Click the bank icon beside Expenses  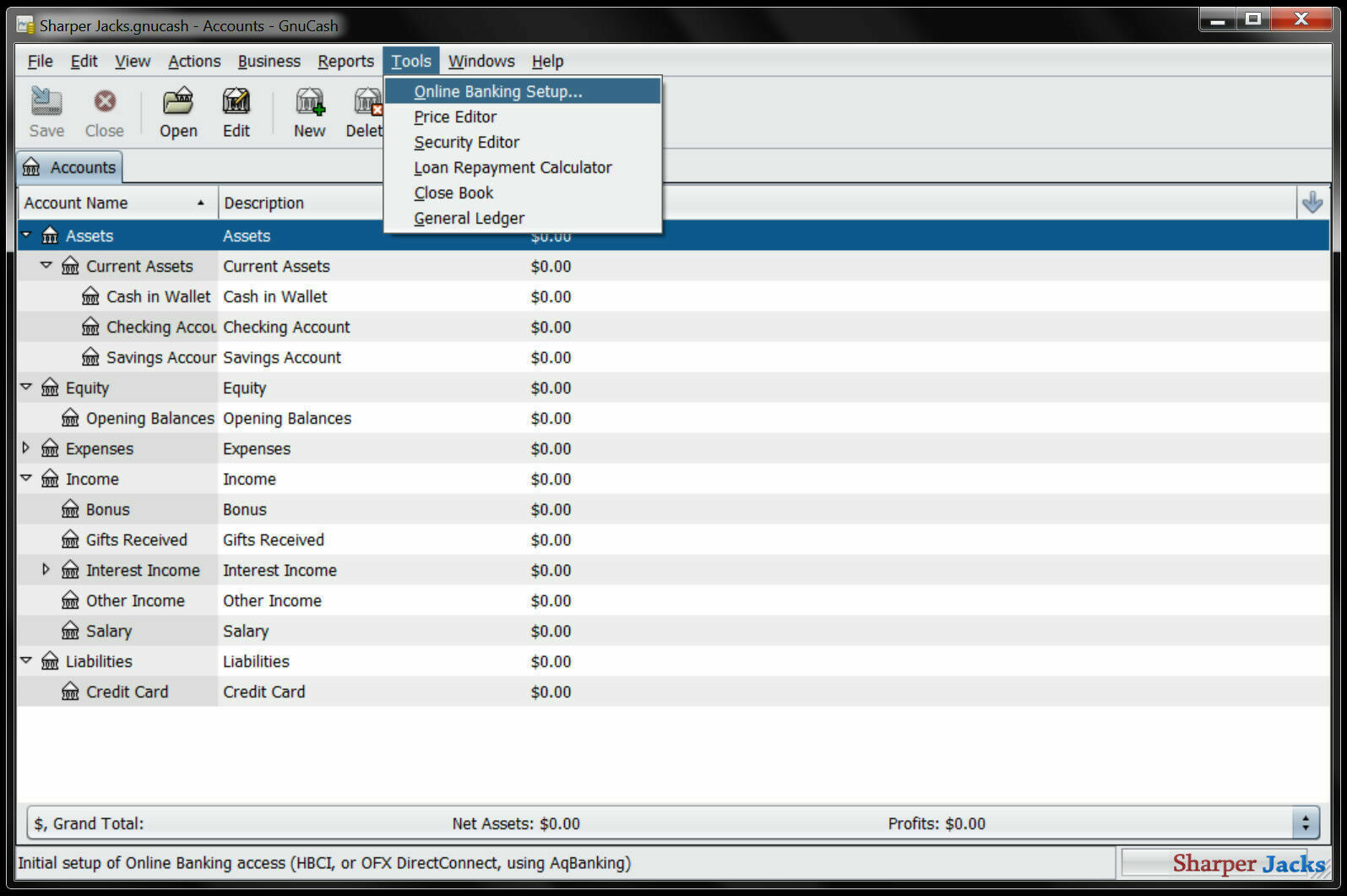pos(50,448)
